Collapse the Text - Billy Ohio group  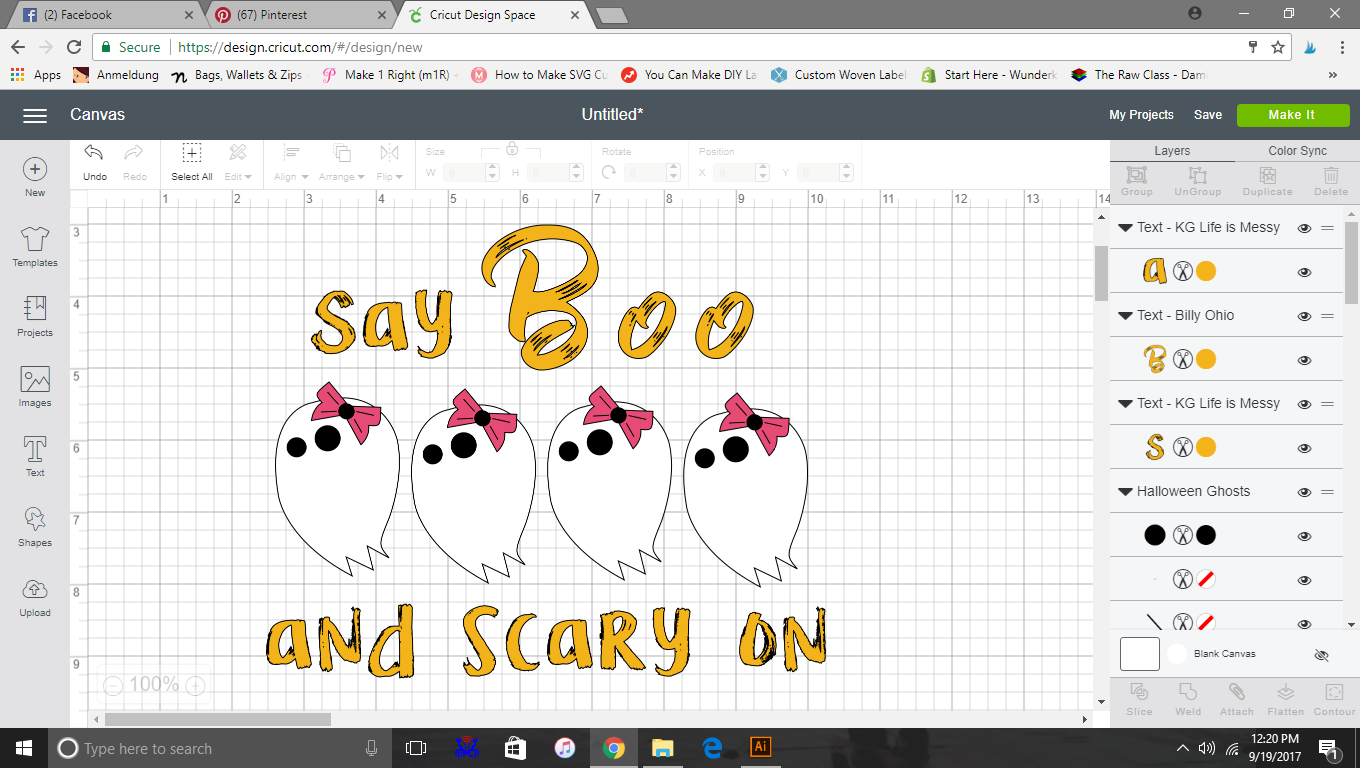click(1126, 316)
